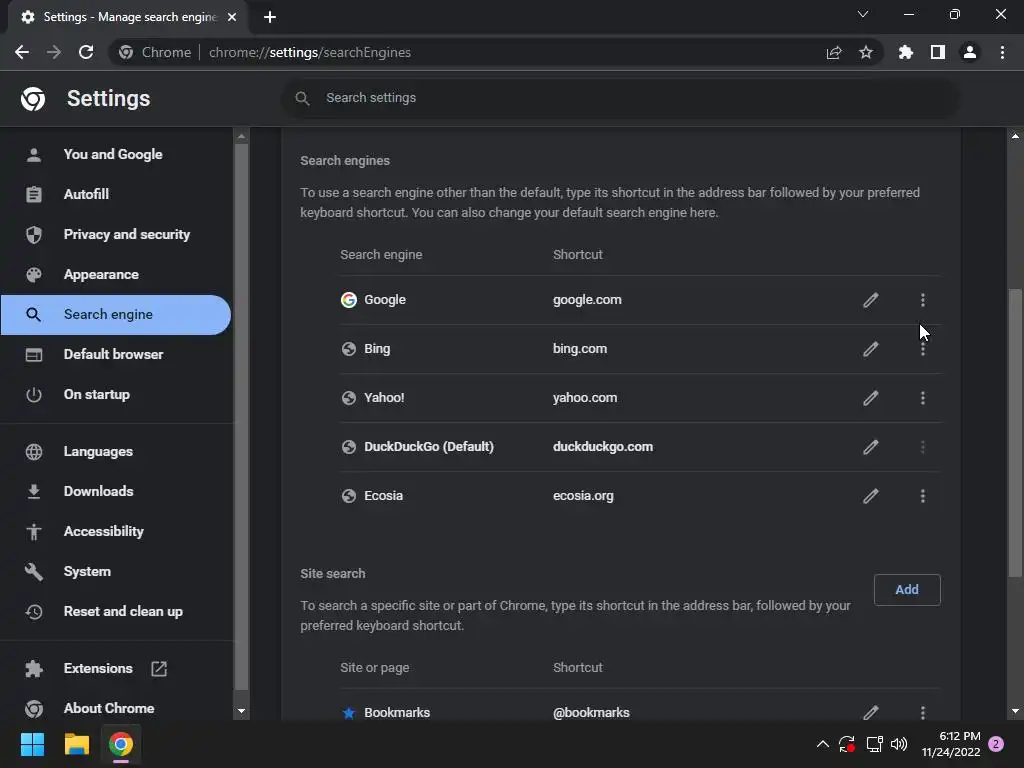The width and height of the screenshot is (1024, 768).
Task: Edit the Google search engine entry
Action: [x=871, y=300]
